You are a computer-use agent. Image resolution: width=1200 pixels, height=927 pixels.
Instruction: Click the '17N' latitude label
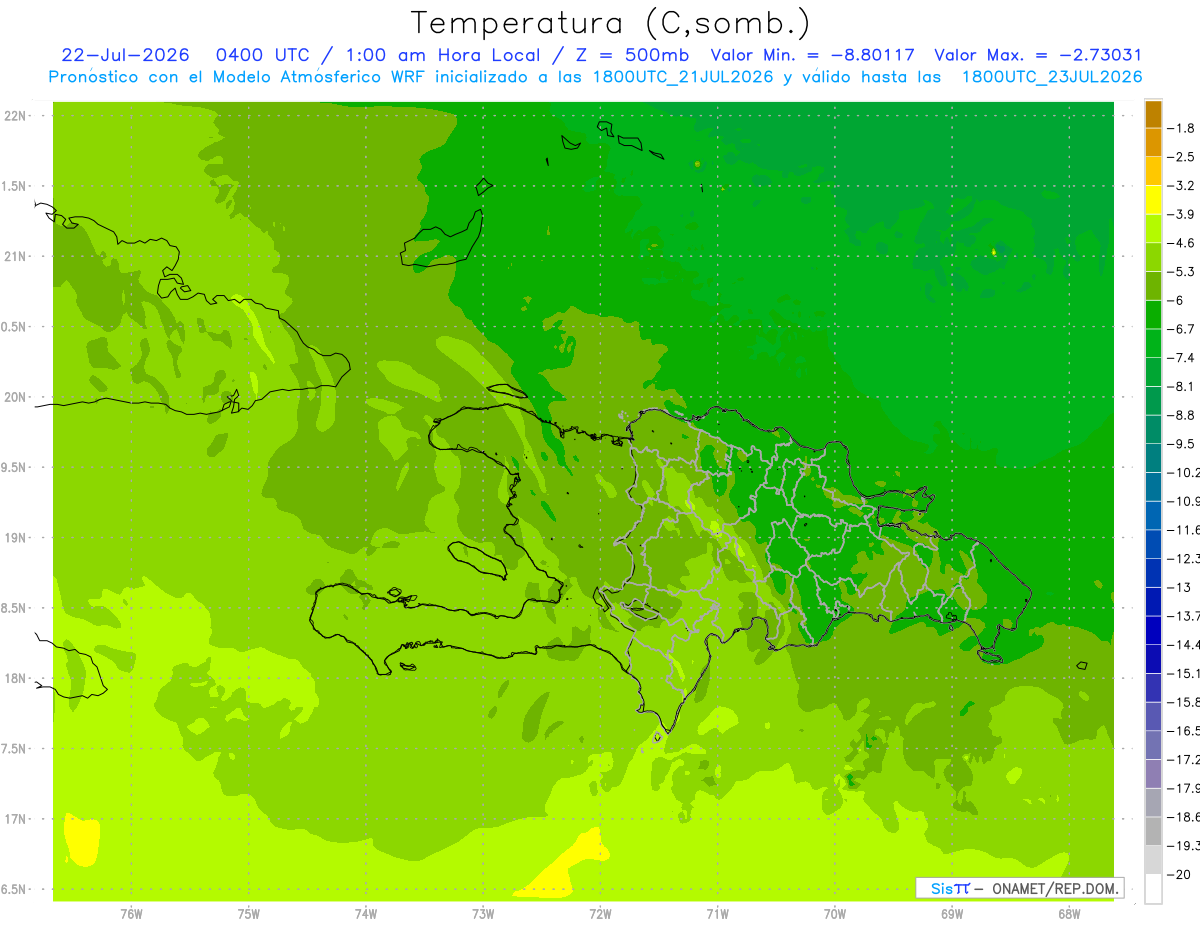pyautogui.click(x=17, y=819)
